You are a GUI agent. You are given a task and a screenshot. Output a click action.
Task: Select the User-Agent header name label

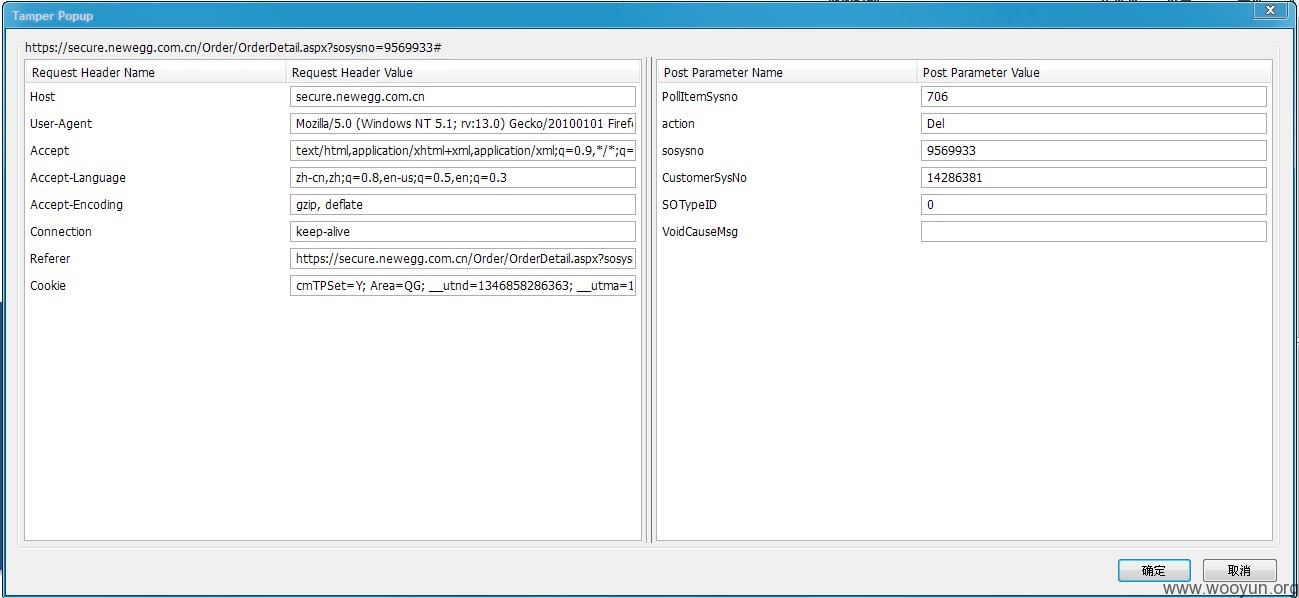coord(61,124)
